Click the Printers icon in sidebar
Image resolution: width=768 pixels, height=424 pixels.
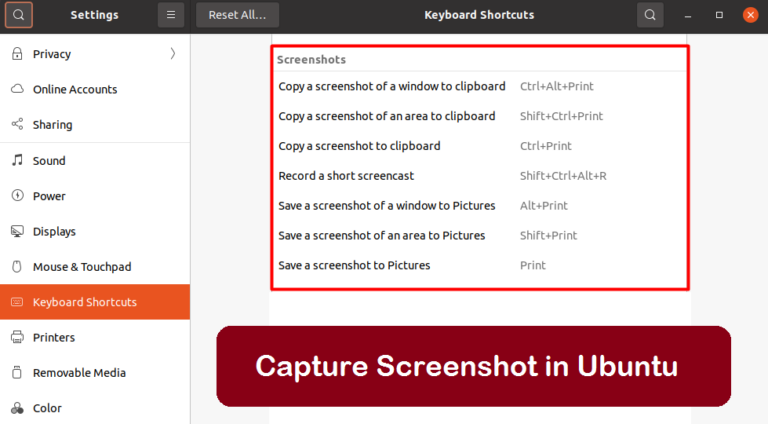pos(17,337)
